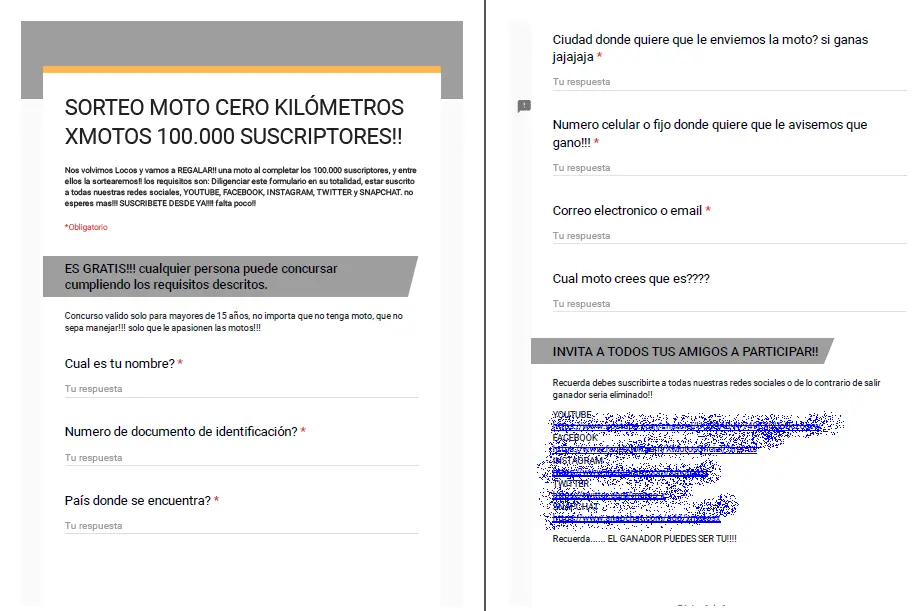Viewport: 922px width, 611px height.
Task: Click the 'Concurso valido solo para mayores de 15 años' text
Action: point(233,322)
